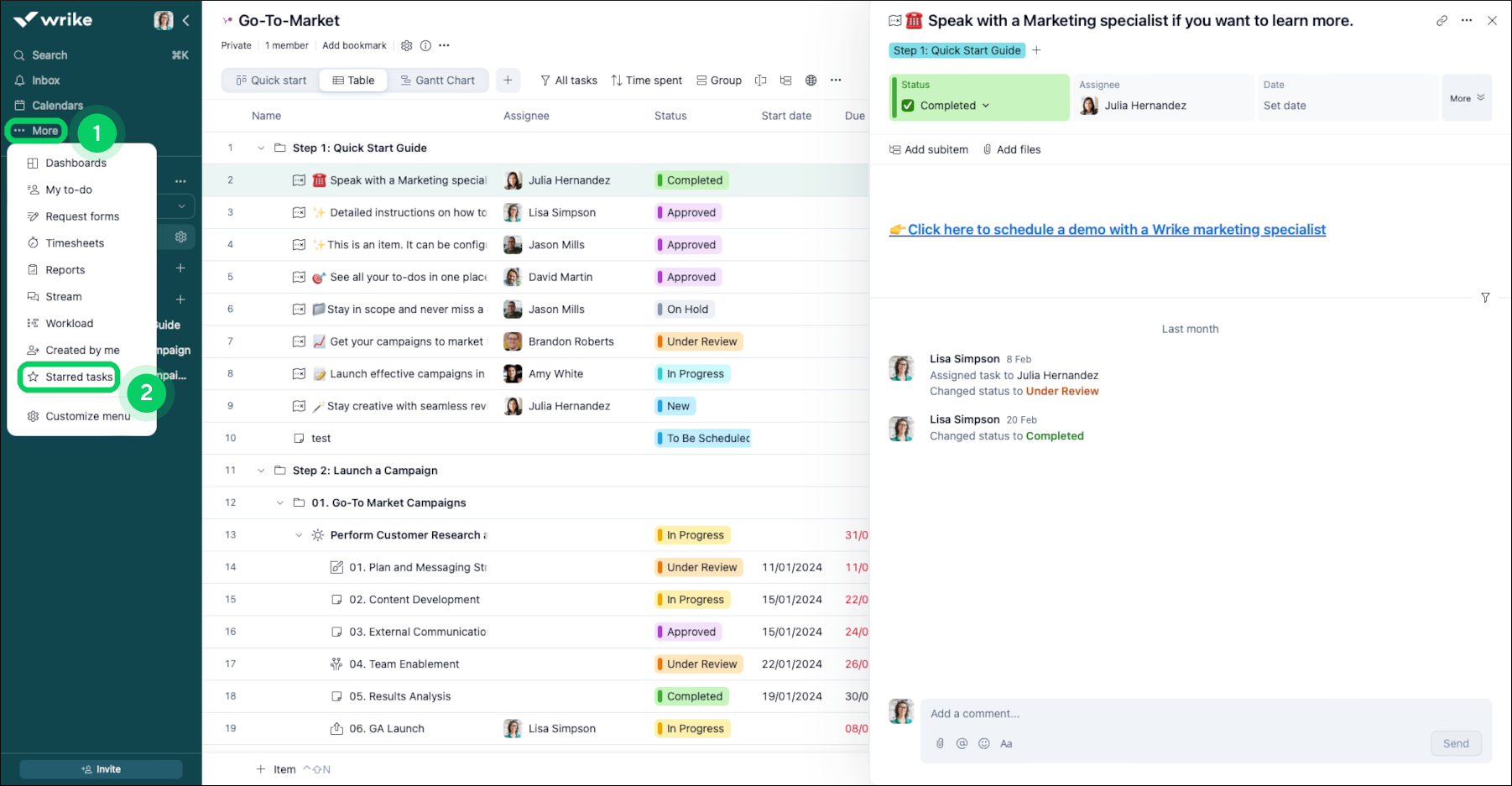Expand the More fields dropdown in task panel

pyautogui.click(x=1467, y=98)
